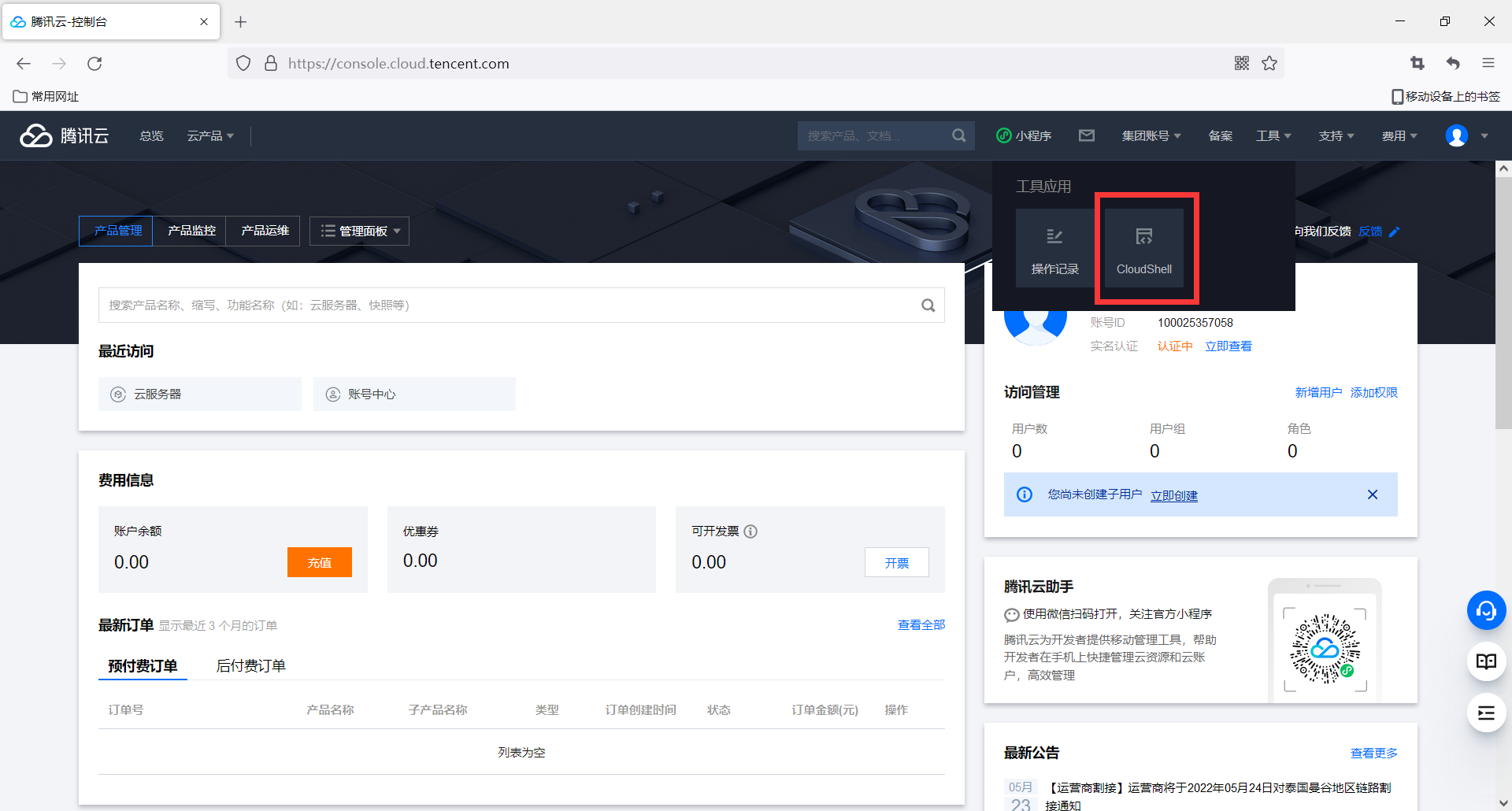This screenshot has width=1512, height=811.
Task: Select the 后付费订单 tab
Action: 250,666
